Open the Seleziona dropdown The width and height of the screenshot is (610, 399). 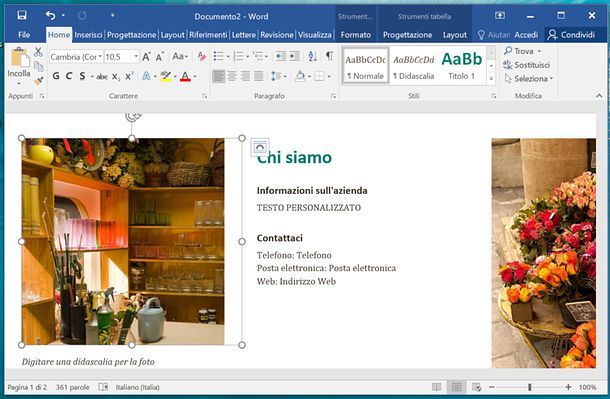click(529, 79)
